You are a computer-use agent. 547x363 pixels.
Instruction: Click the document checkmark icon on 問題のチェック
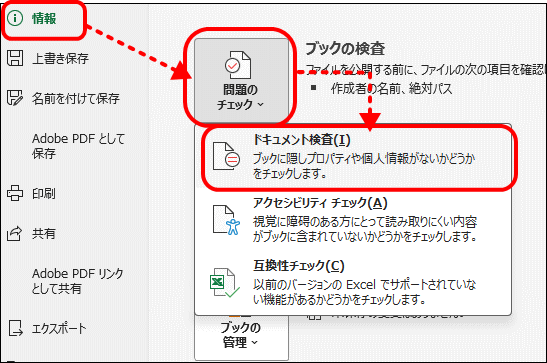coord(238,65)
